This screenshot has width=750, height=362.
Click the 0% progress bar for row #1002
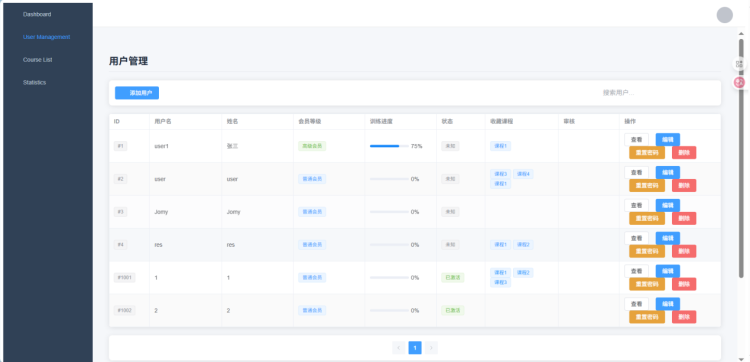(x=389, y=310)
